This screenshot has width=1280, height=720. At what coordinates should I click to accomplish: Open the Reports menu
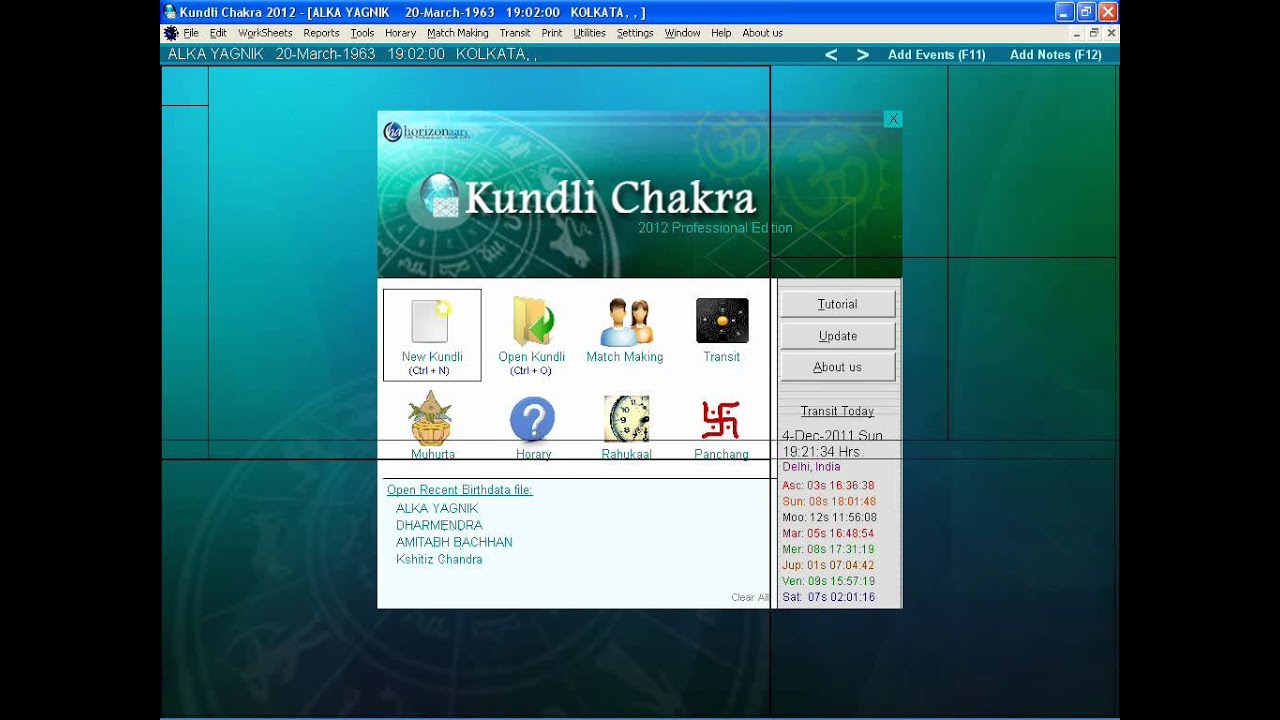pyautogui.click(x=321, y=33)
